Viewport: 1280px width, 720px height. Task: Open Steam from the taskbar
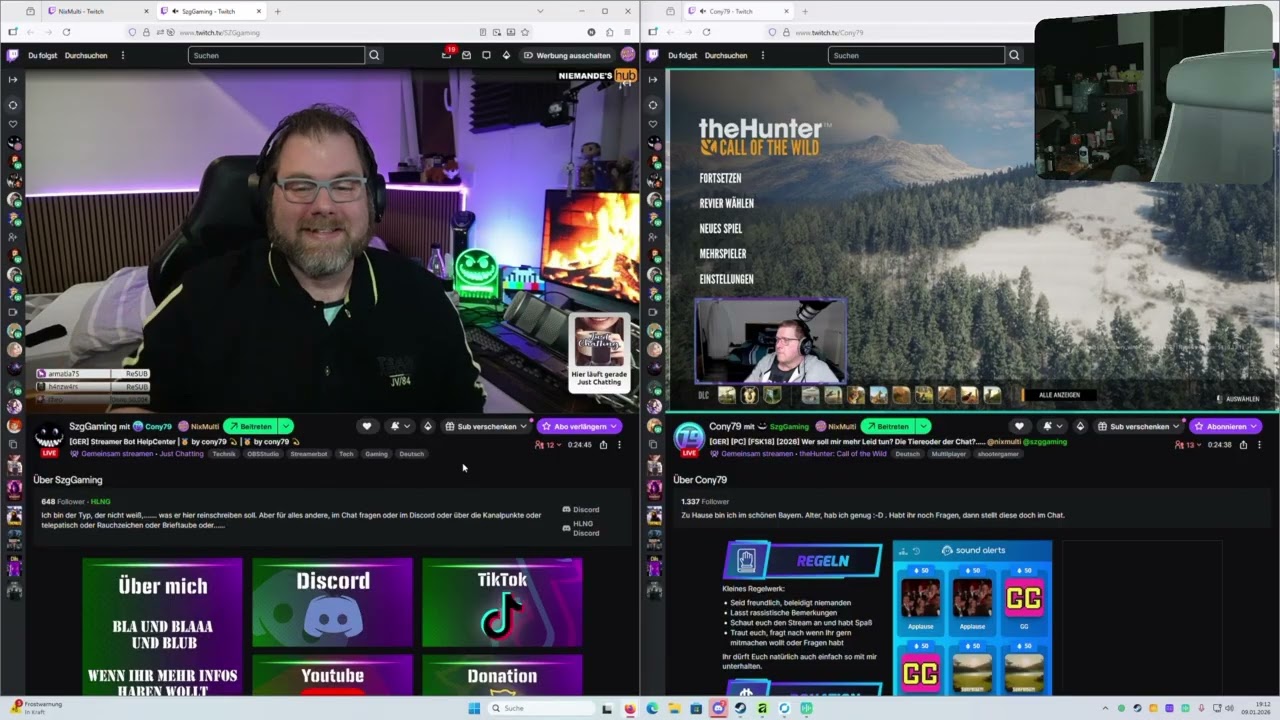[x=740, y=708]
